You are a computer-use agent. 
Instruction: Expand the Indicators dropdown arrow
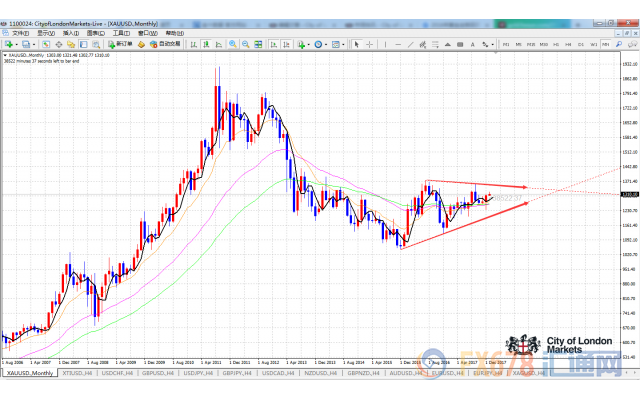coord(308,44)
